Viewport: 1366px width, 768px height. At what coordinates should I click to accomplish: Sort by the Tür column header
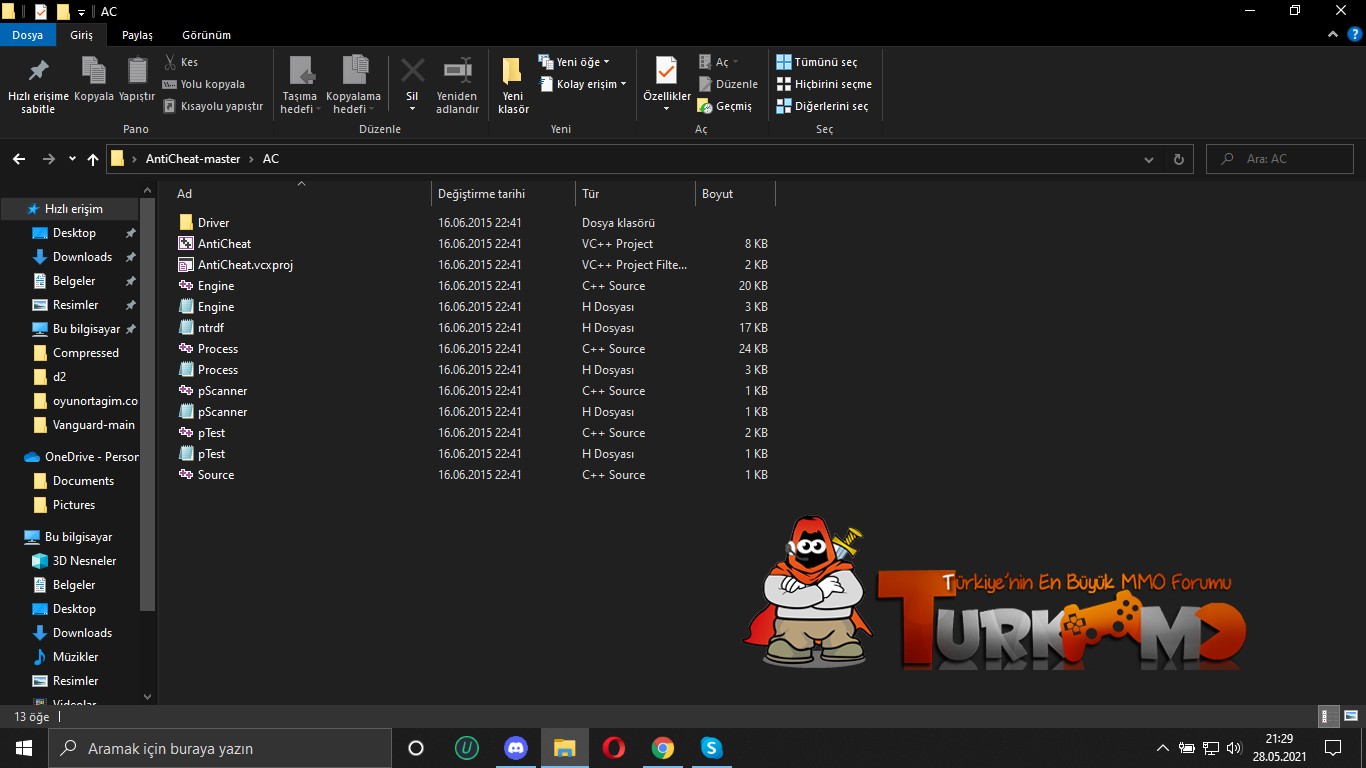(x=635, y=194)
